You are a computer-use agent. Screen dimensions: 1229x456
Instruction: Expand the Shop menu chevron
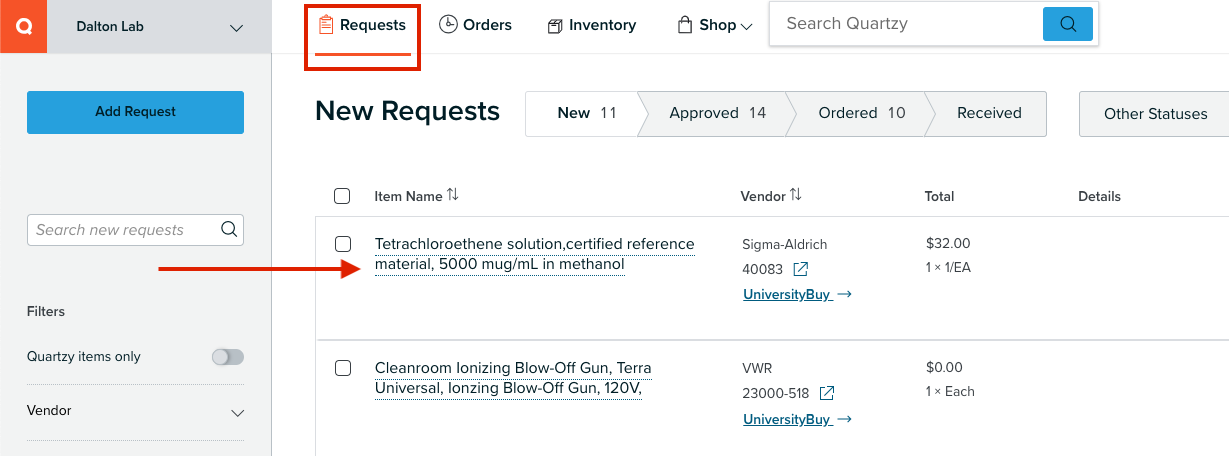pos(746,27)
